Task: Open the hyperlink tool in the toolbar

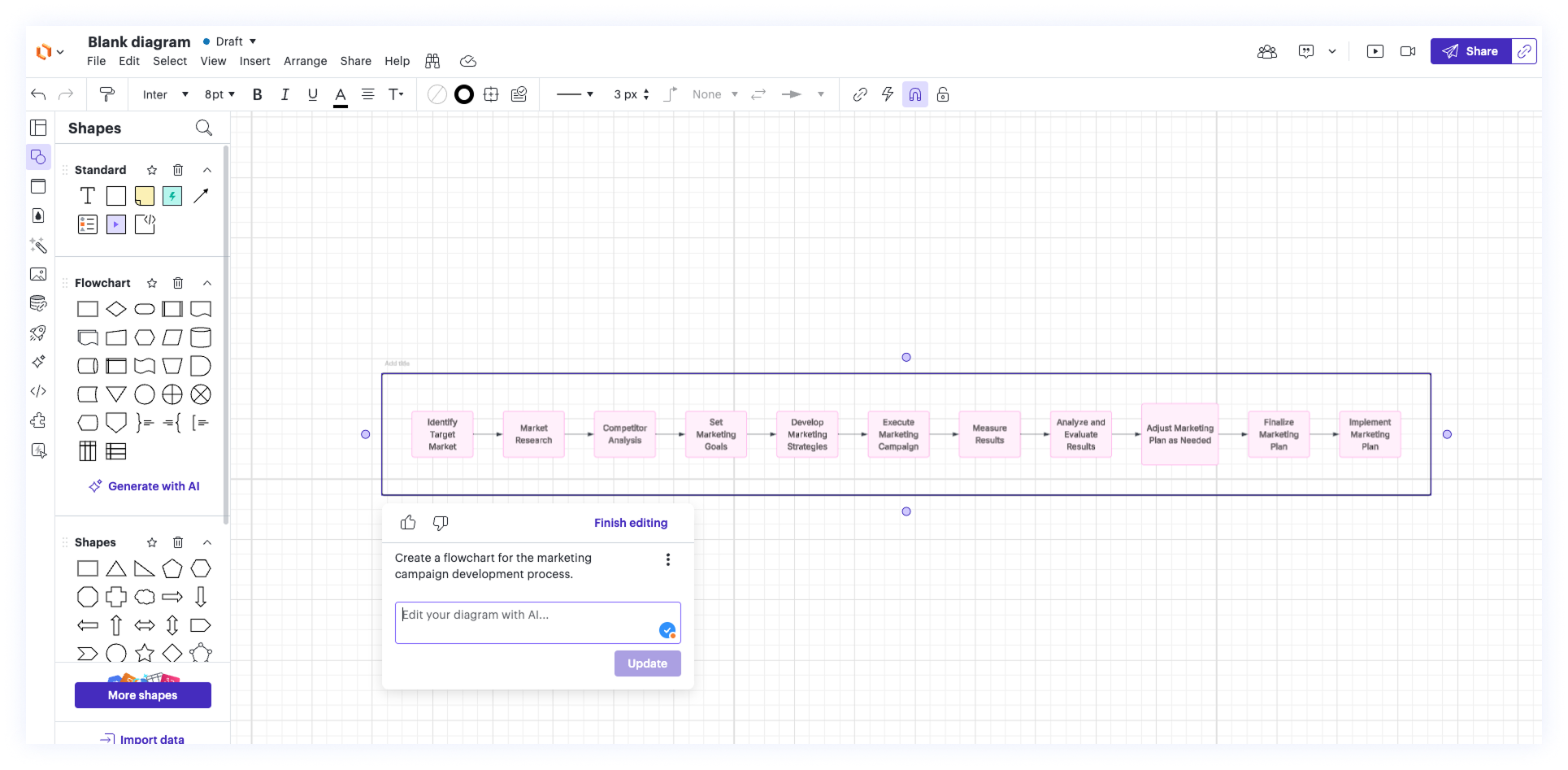Action: [859, 94]
